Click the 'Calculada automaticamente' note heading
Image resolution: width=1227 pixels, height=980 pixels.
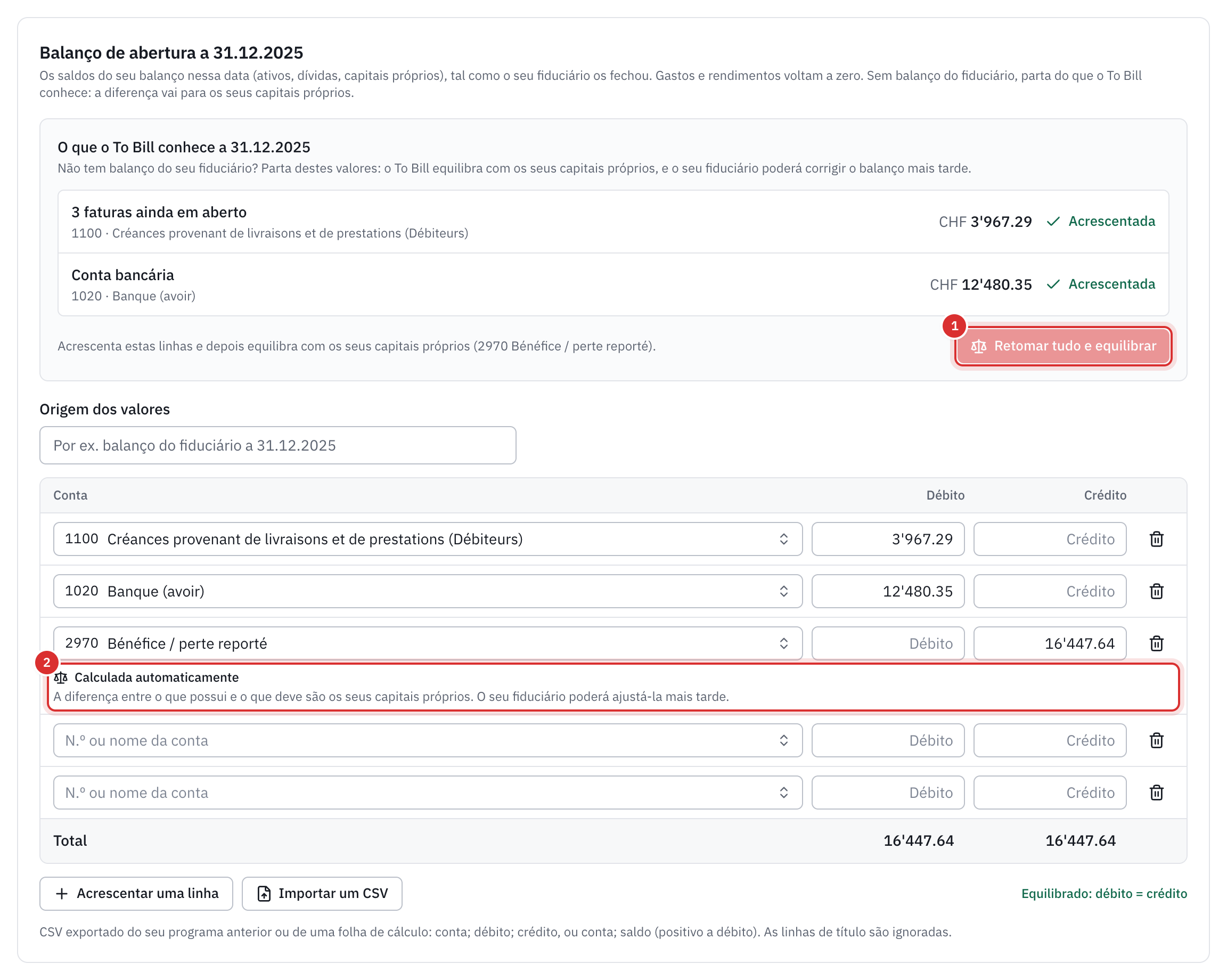pos(157,677)
